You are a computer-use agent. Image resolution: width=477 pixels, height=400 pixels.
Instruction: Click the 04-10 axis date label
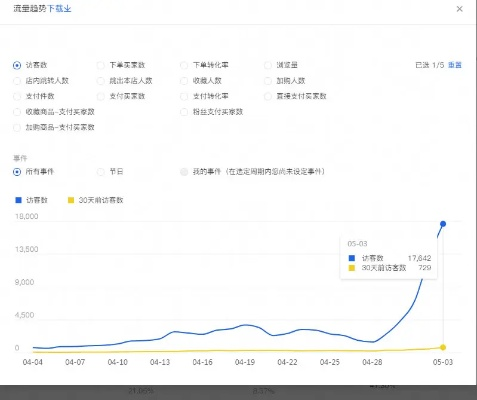point(117,362)
